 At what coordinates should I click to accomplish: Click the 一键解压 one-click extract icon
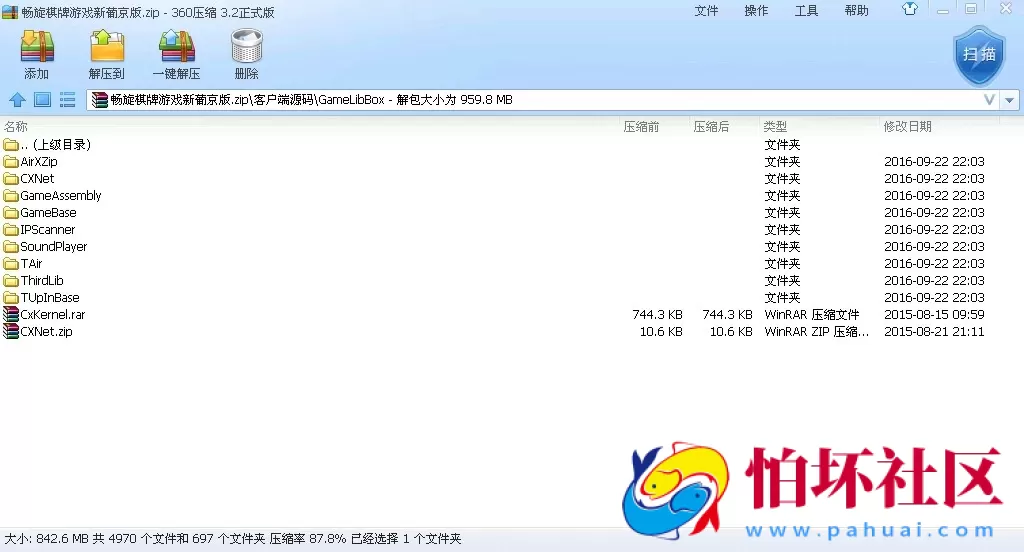click(176, 47)
